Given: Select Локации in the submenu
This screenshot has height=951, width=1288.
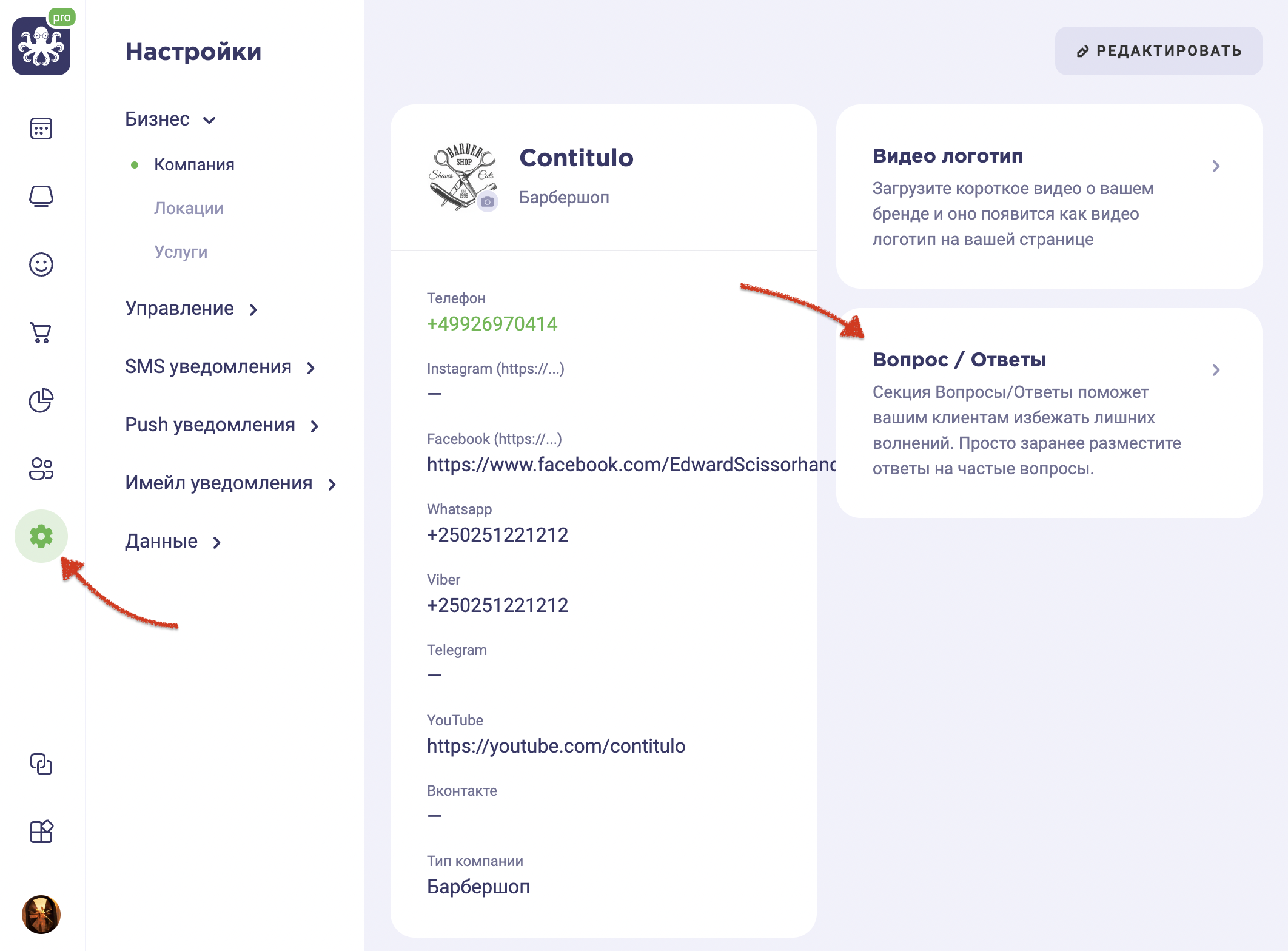Looking at the screenshot, I should [x=189, y=208].
